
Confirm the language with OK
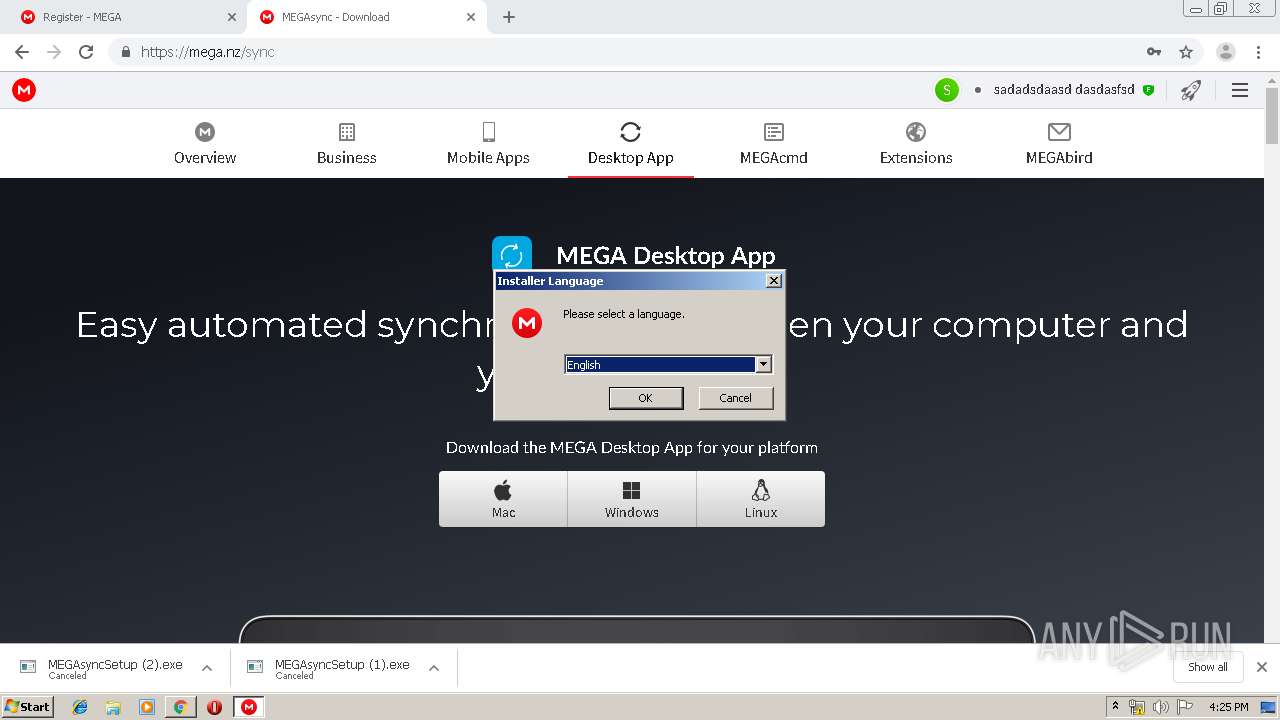(x=646, y=398)
